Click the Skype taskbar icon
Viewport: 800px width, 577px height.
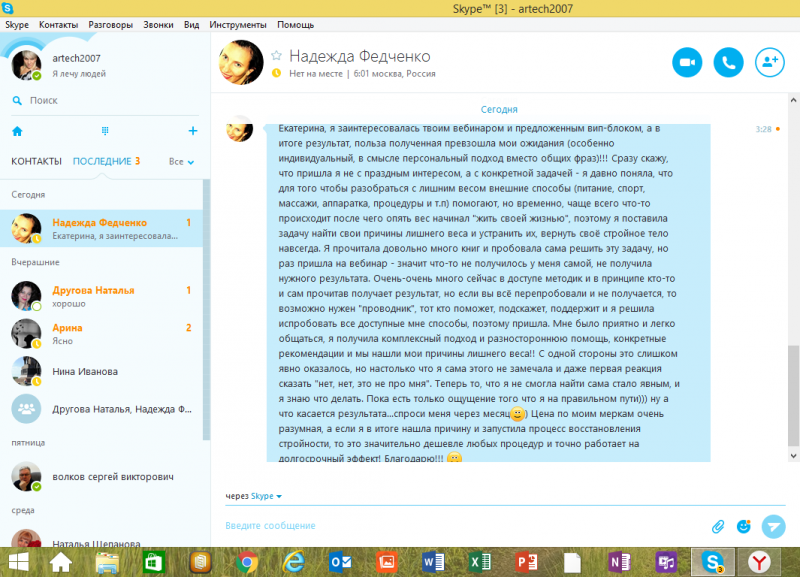click(x=713, y=562)
